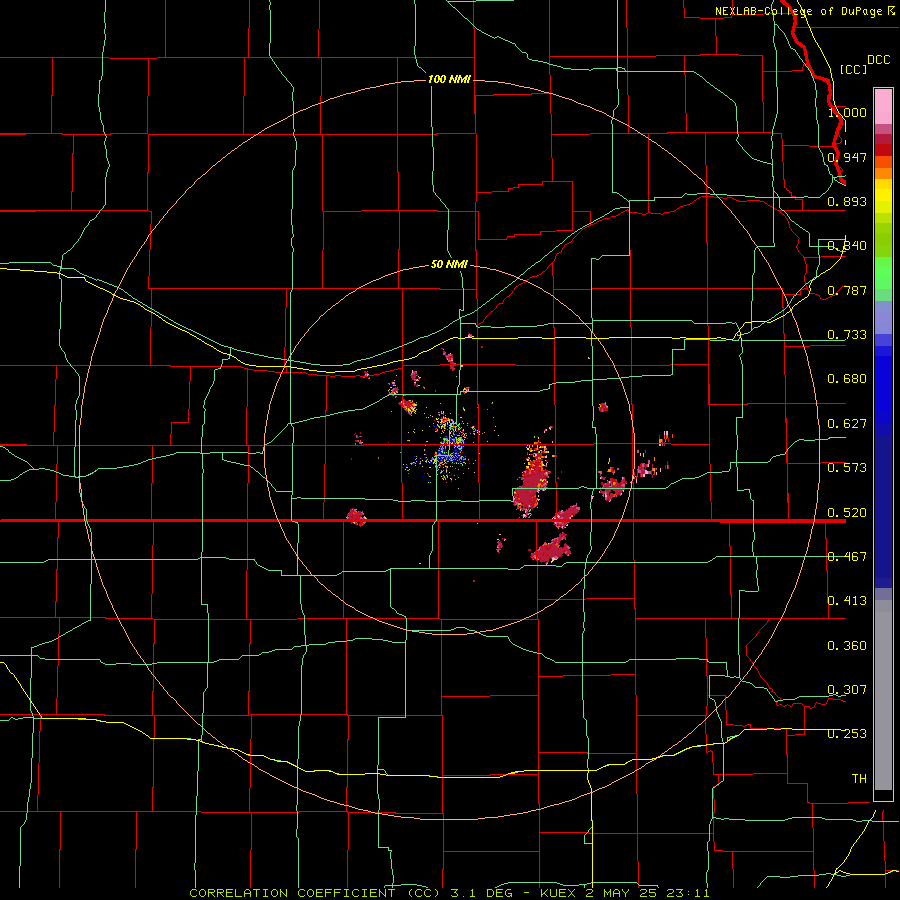
Task: Click the 0.893 legend value
Action: pyautogui.click(x=847, y=201)
